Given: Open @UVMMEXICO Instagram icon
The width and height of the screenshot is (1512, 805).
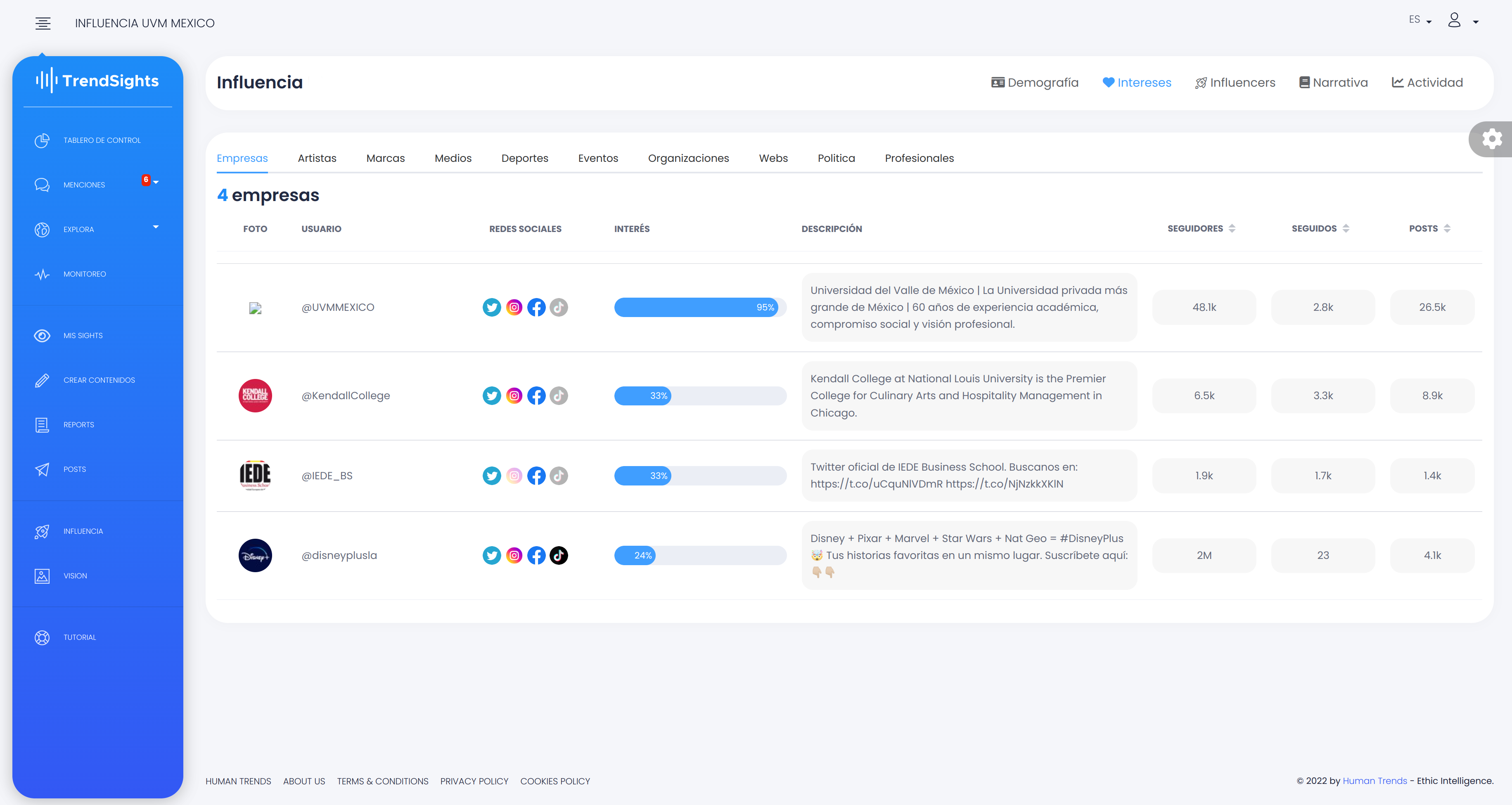Looking at the screenshot, I should pos(514,308).
